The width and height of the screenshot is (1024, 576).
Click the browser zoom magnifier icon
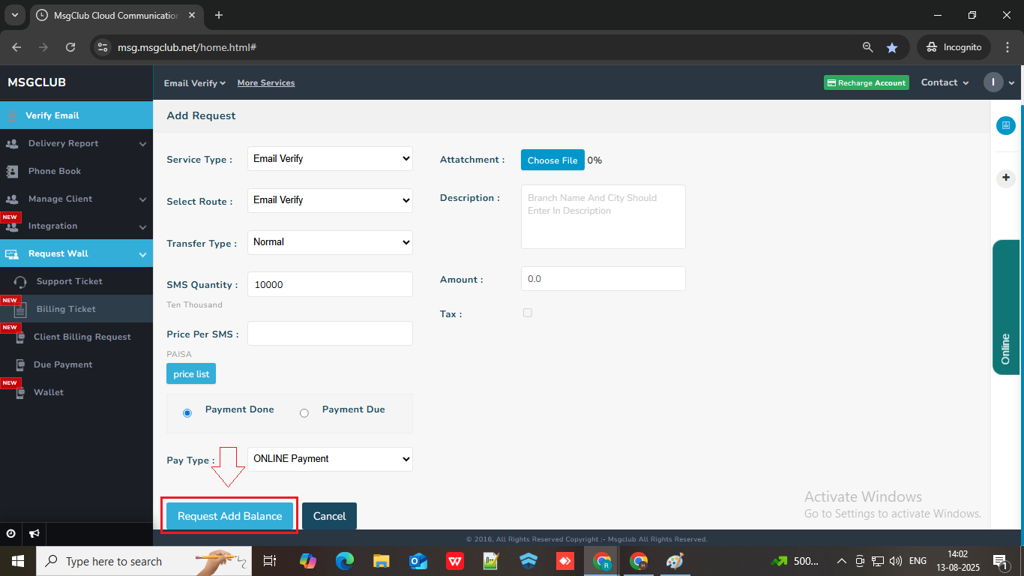click(867, 47)
